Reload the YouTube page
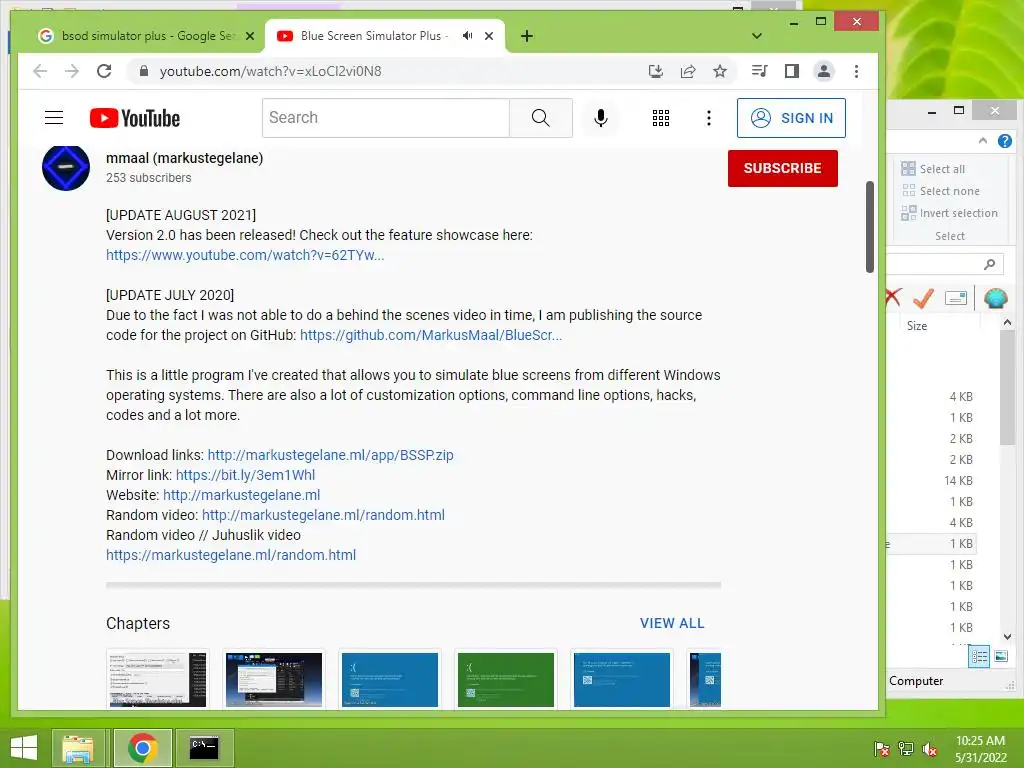 point(104,71)
